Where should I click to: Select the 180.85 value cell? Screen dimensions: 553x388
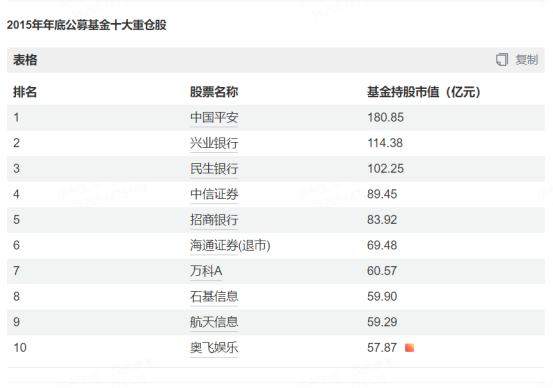coord(385,117)
